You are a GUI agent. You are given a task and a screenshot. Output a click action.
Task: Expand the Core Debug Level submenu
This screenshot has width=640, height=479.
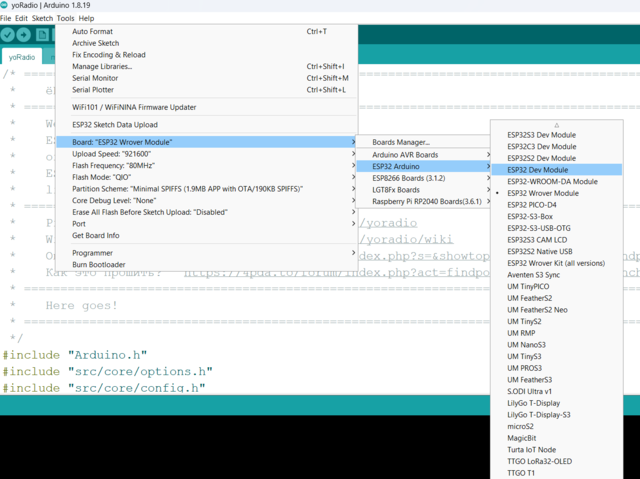(207, 200)
